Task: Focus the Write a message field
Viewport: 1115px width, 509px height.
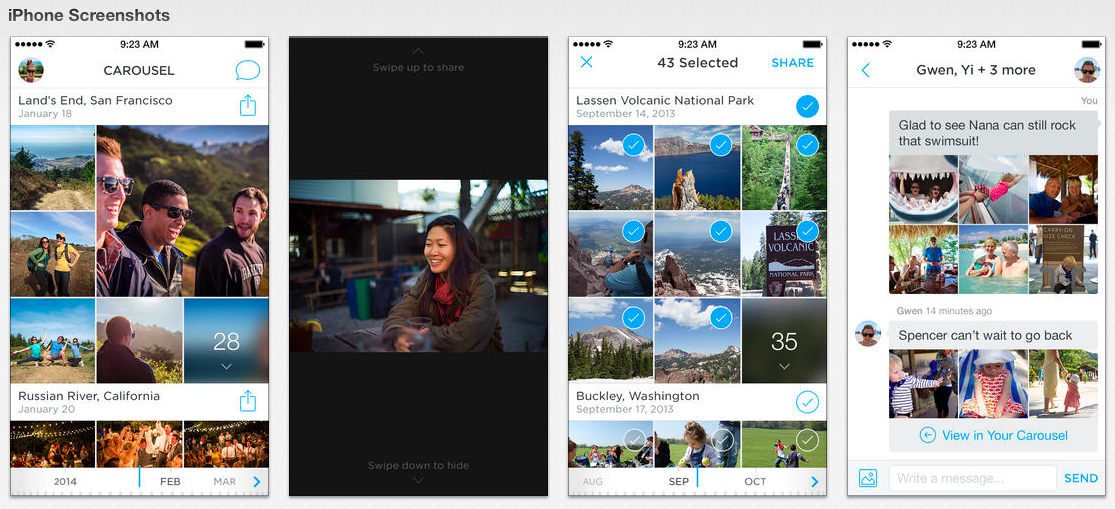Action: (972, 478)
